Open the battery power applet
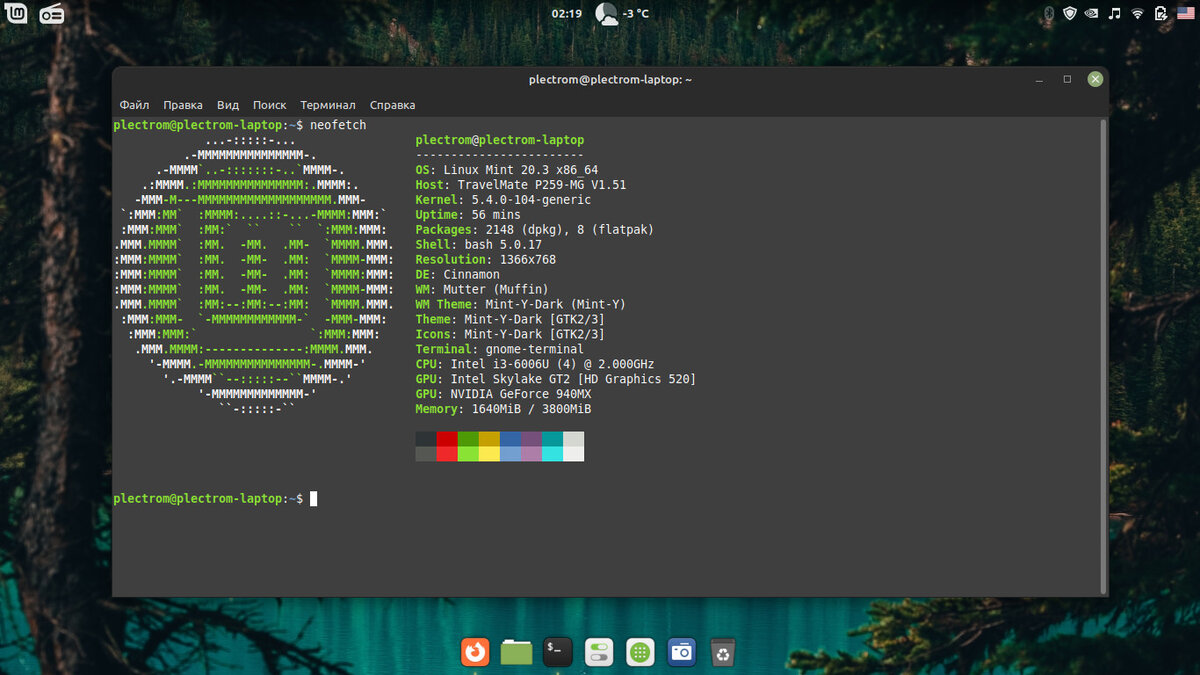The width and height of the screenshot is (1200, 675). [1161, 14]
